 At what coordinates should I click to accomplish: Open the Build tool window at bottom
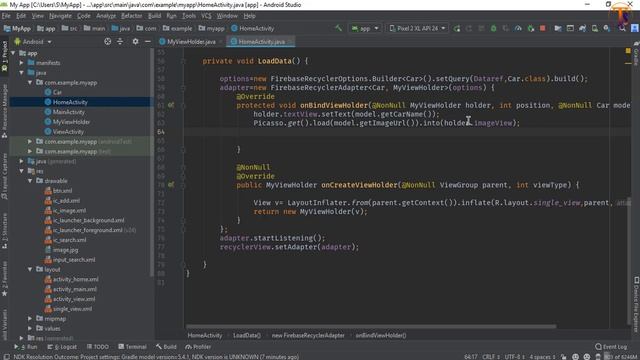point(166,347)
